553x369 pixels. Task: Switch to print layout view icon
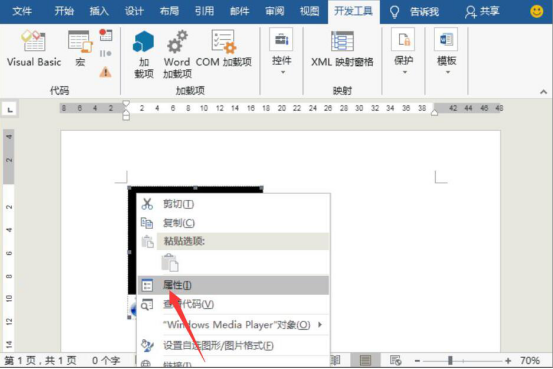[365, 361]
